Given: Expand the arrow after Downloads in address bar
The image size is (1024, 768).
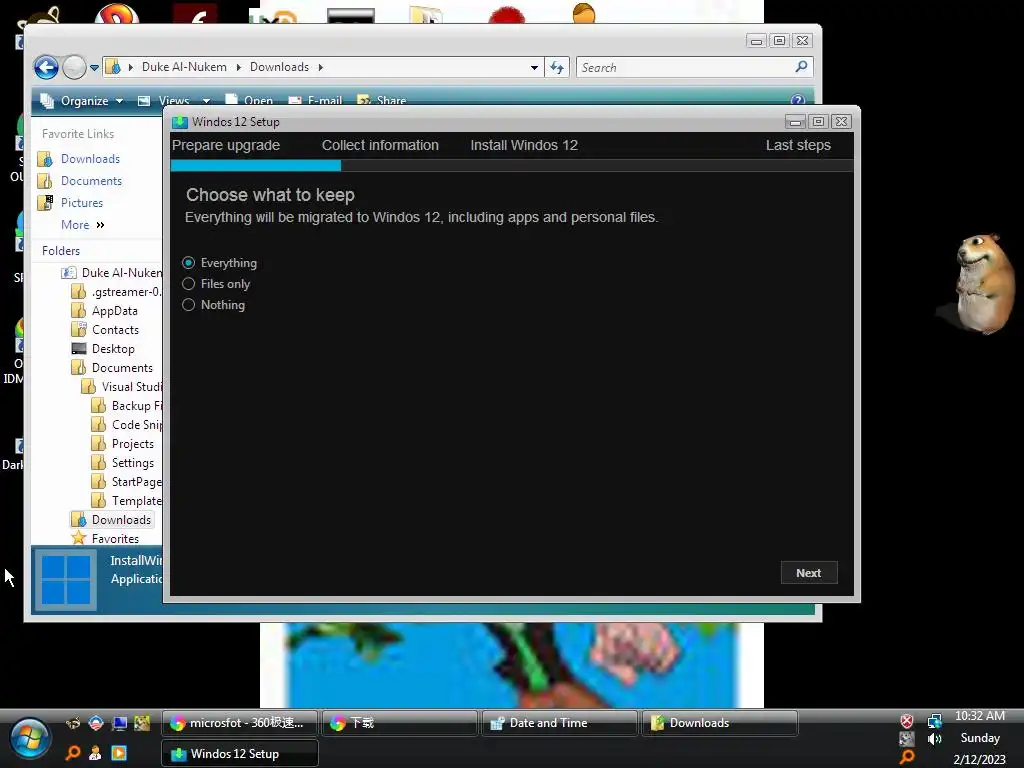Looking at the screenshot, I should 321,67.
